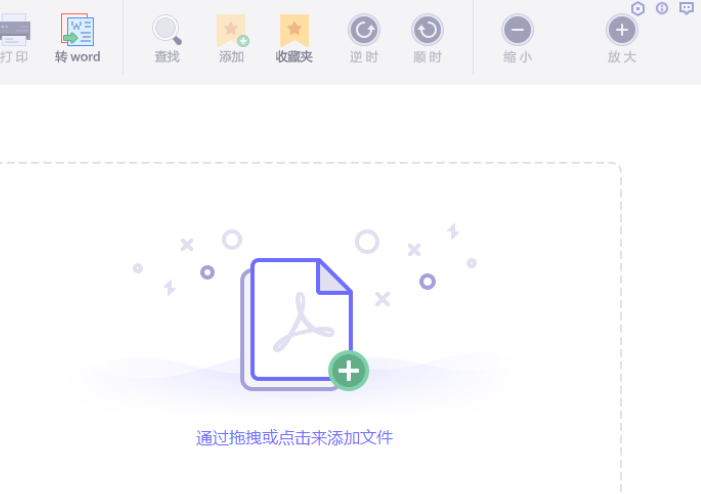Image resolution: width=701 pixels, height=494 pixels.
Task: Zoom in using the 放大 plus icon
Action: tap(622, 30)
